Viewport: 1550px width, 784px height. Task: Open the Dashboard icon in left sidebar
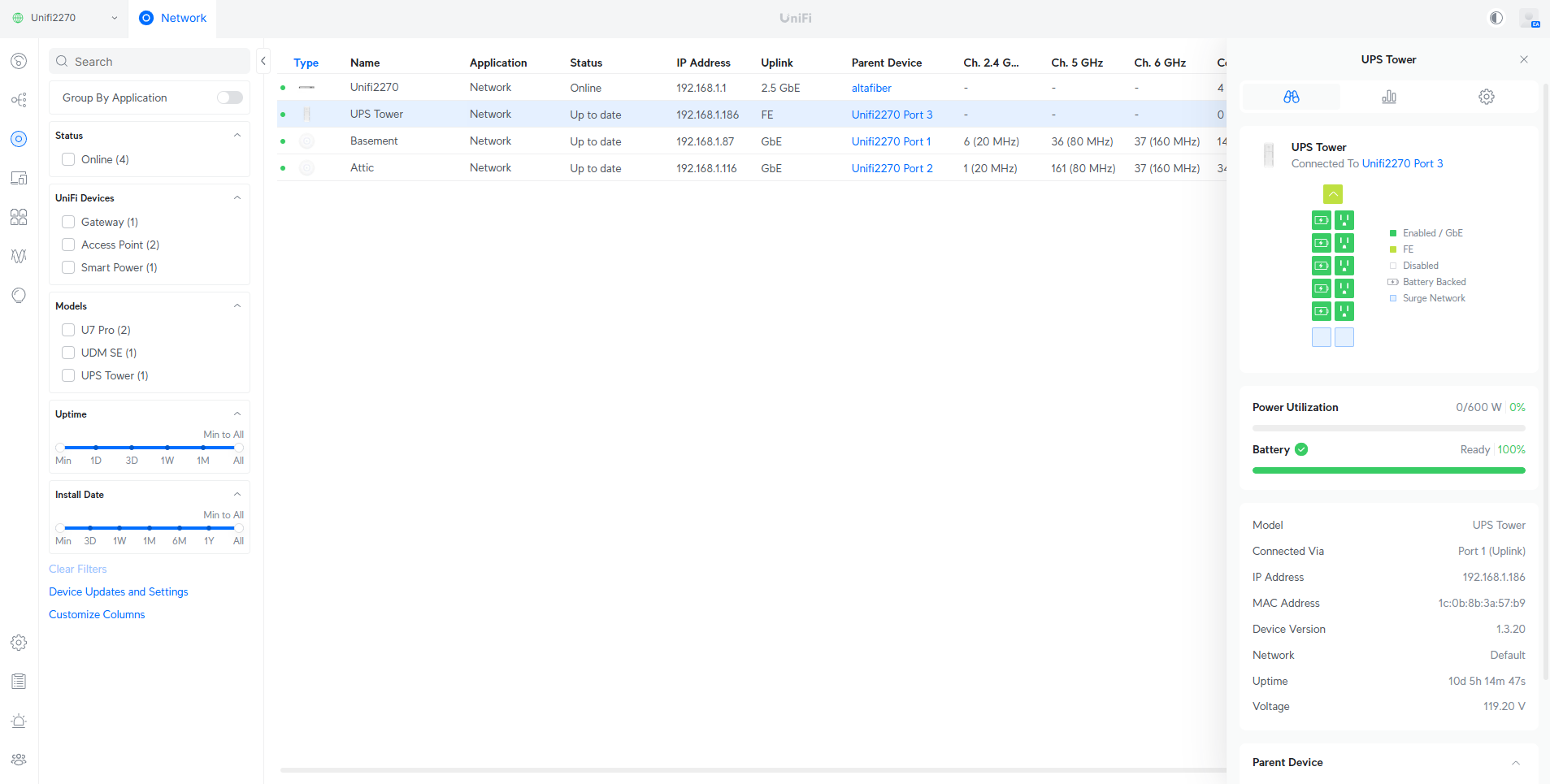click(19, 61)
